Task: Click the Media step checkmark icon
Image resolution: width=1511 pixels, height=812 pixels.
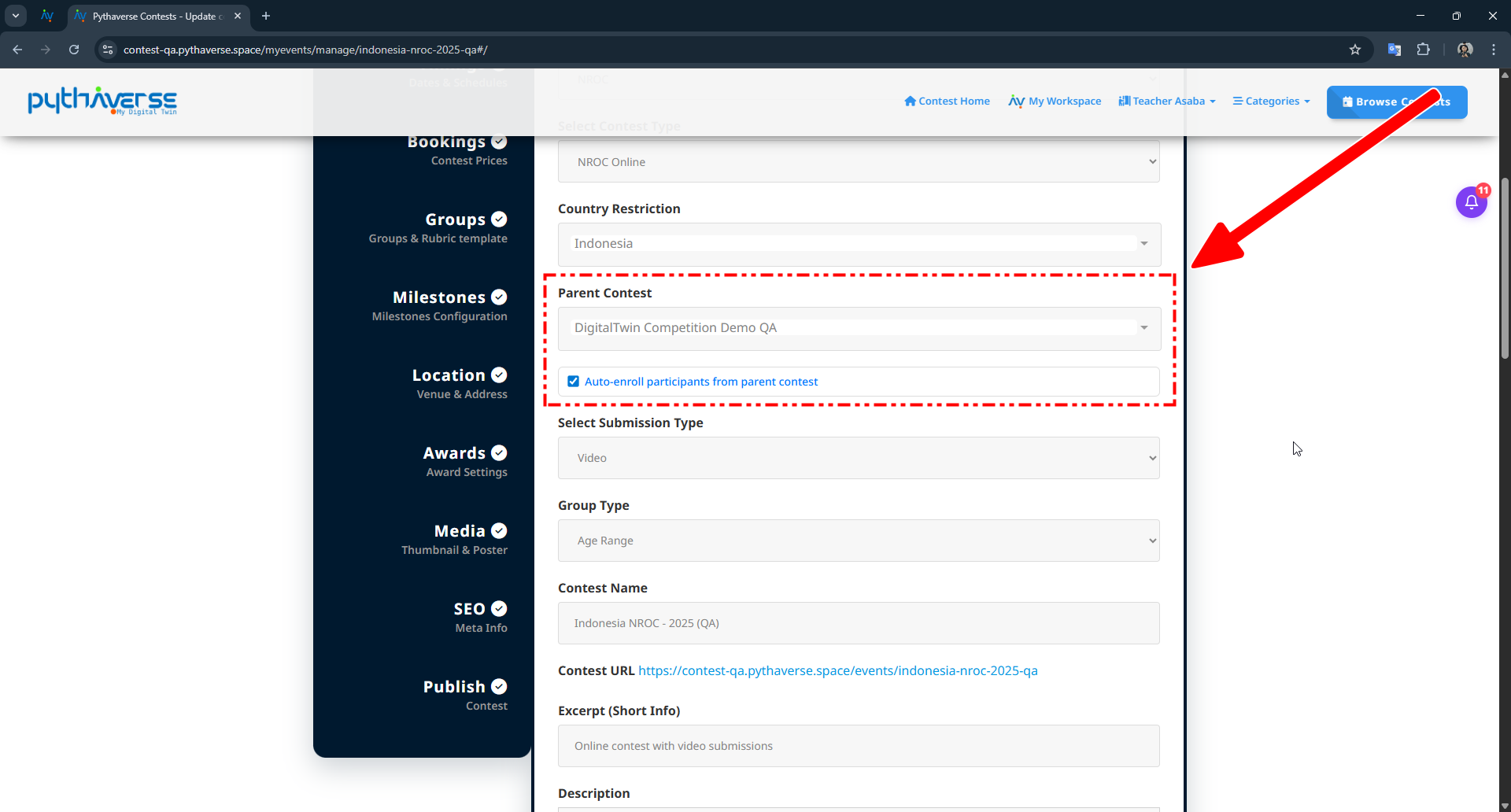Action: 499,531
